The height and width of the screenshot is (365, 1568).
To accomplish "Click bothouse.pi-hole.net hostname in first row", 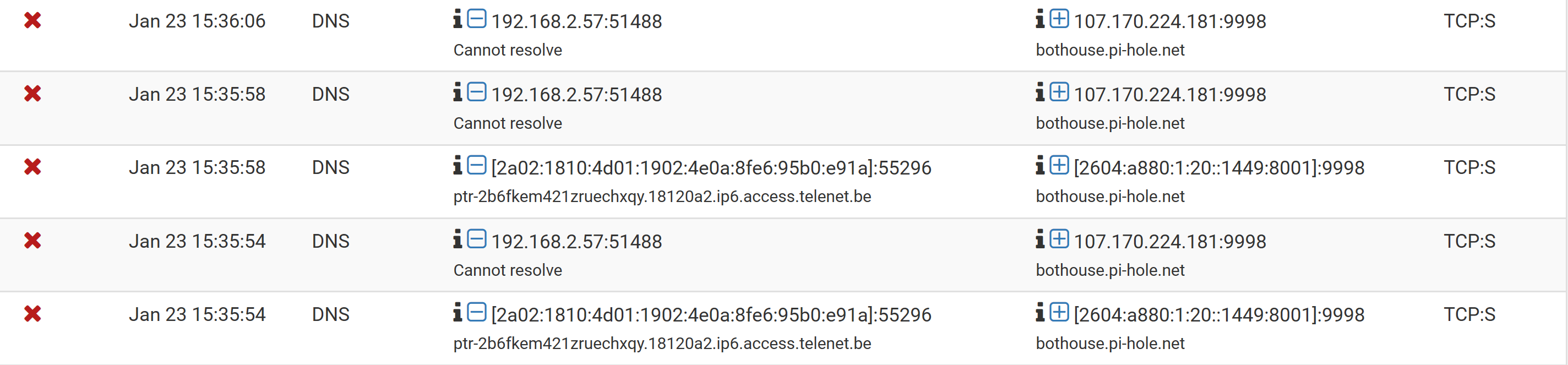I will point(1110,50).
